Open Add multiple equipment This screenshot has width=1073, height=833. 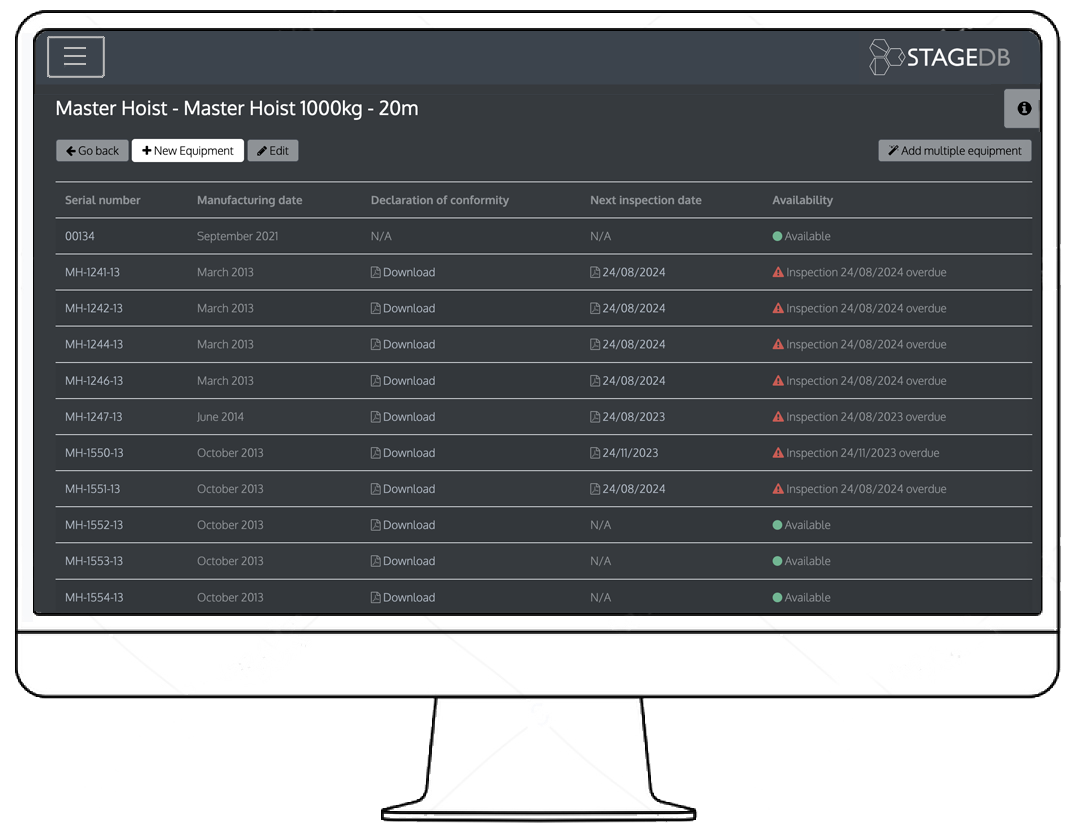coord(954,151)
